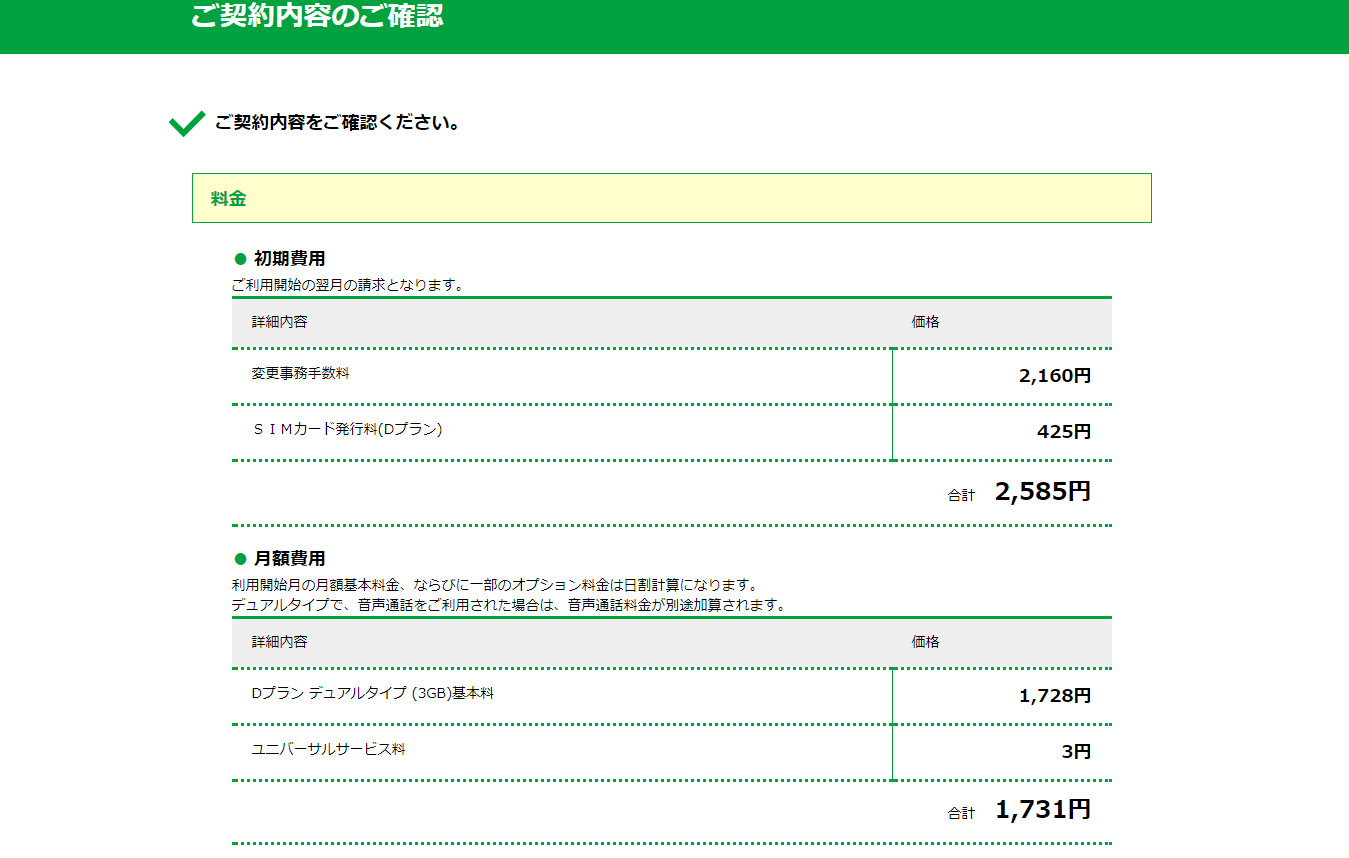Click the 初期費用 heading
1349x858 pixels.
pyautogui.click(x=289, y=259)
